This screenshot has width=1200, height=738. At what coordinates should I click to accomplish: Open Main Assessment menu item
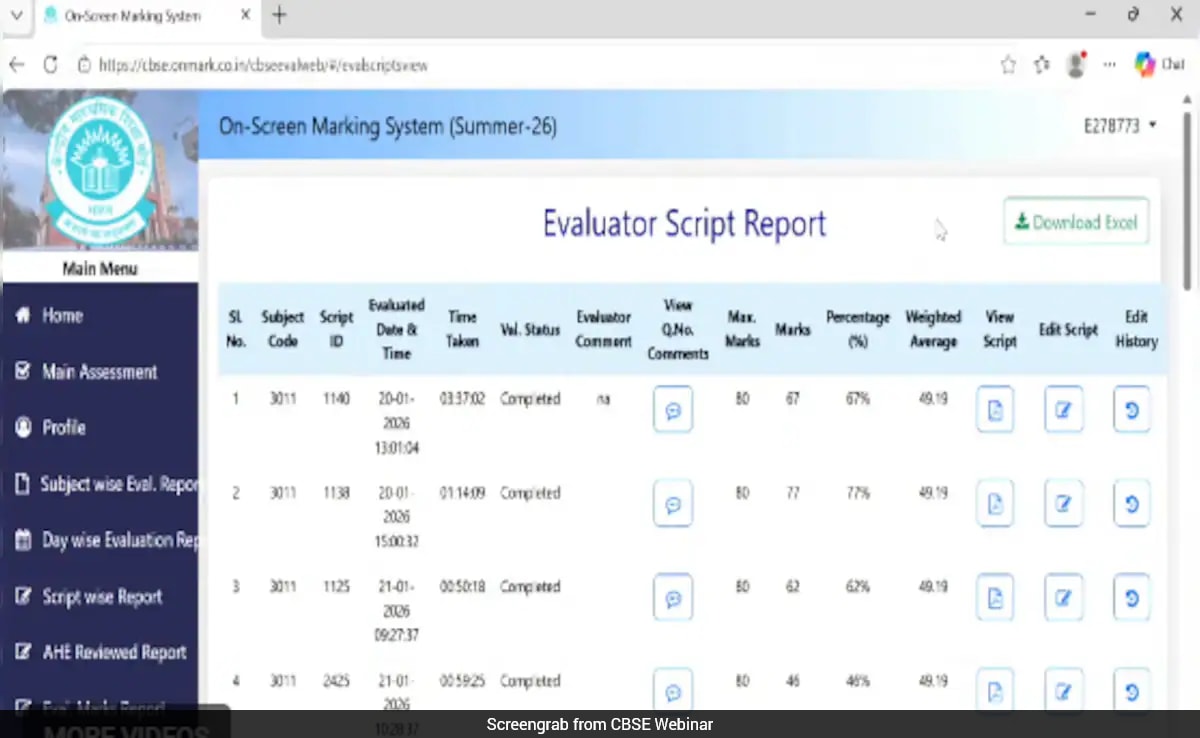[99, 372]
